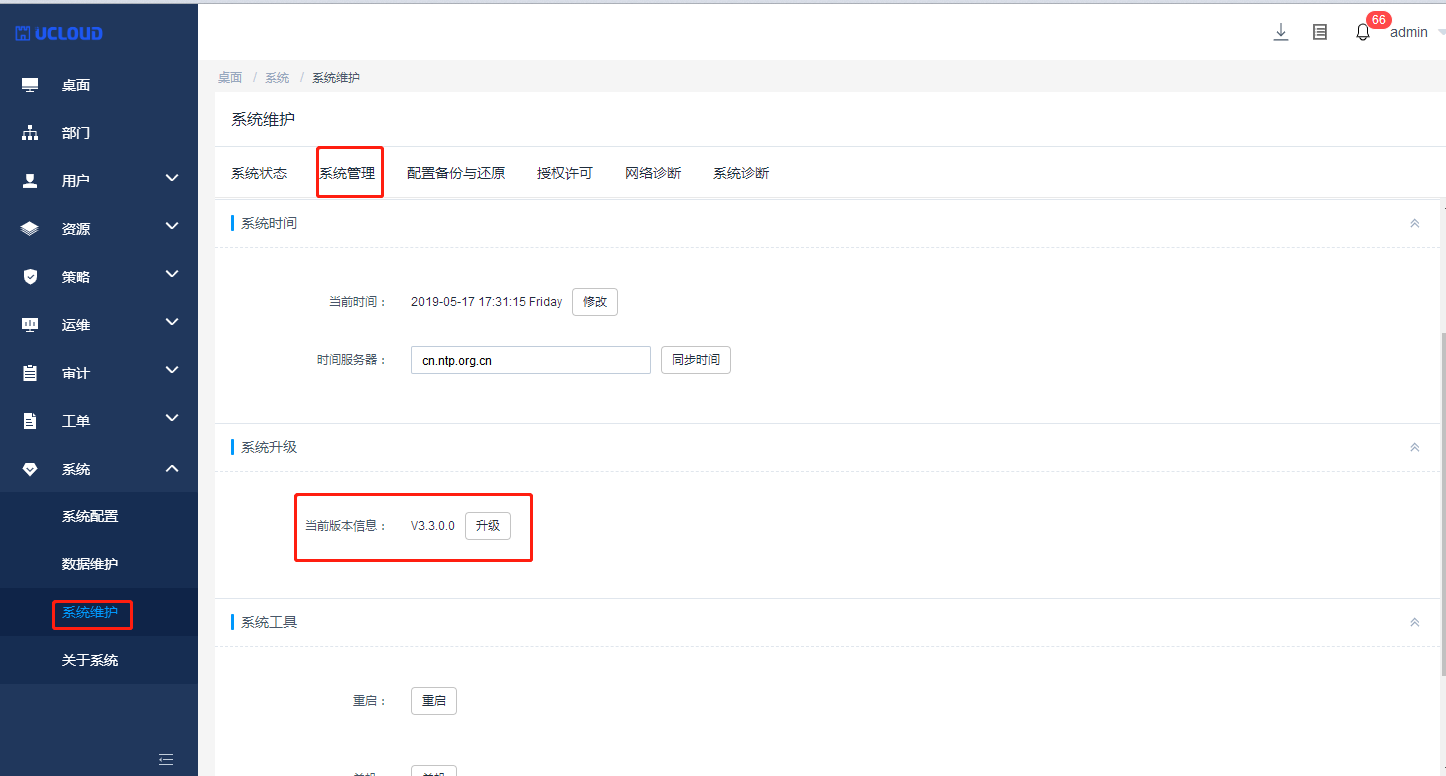Open the task list icon in header

point(1320,32)
